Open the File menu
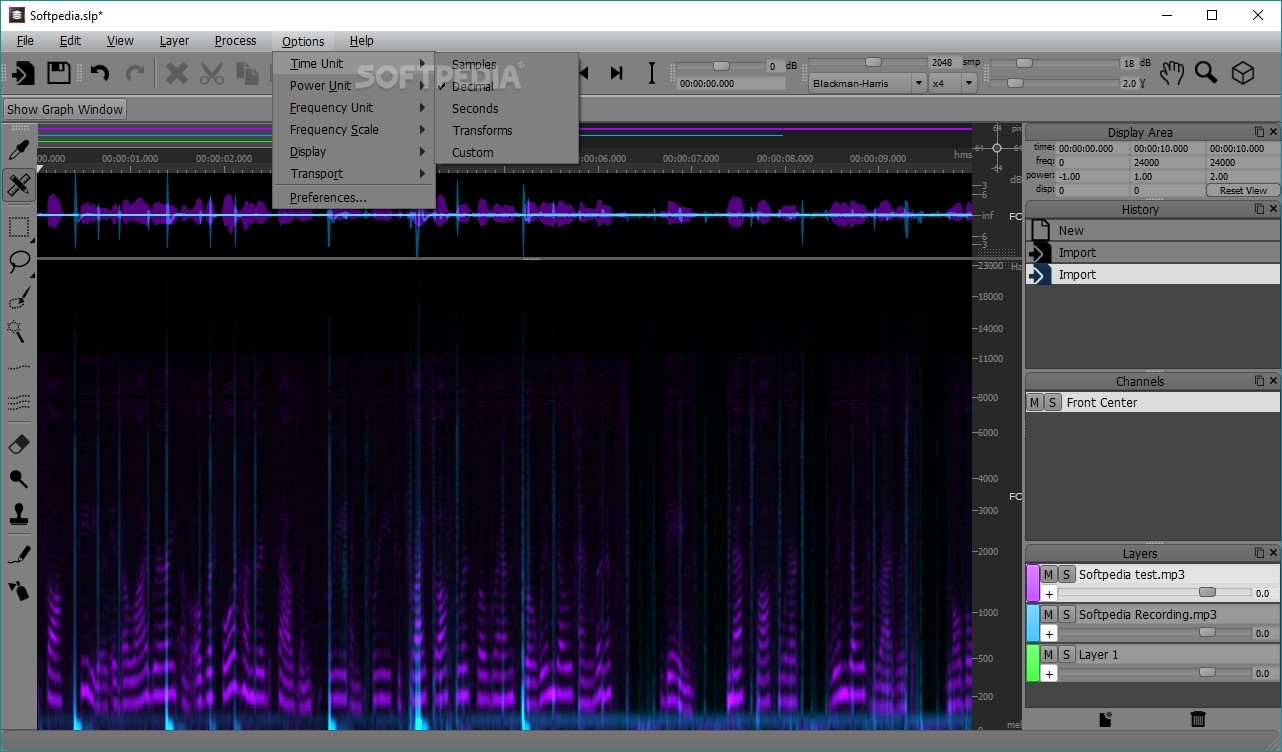 [x=25, y=41]
